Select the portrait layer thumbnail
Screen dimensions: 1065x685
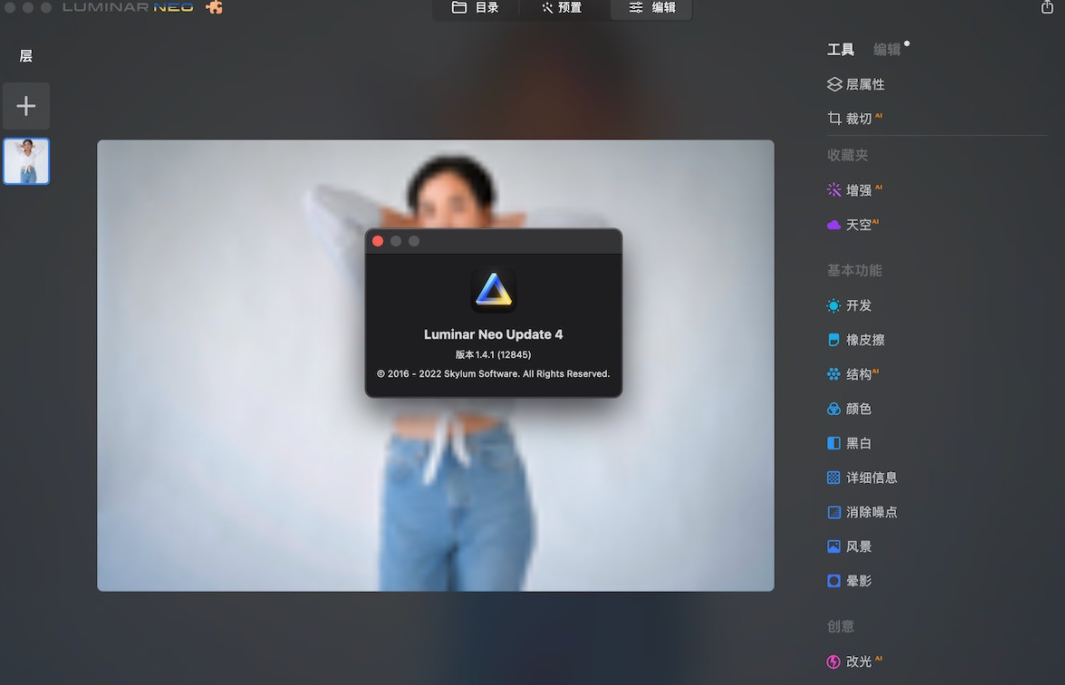point(26,161)
